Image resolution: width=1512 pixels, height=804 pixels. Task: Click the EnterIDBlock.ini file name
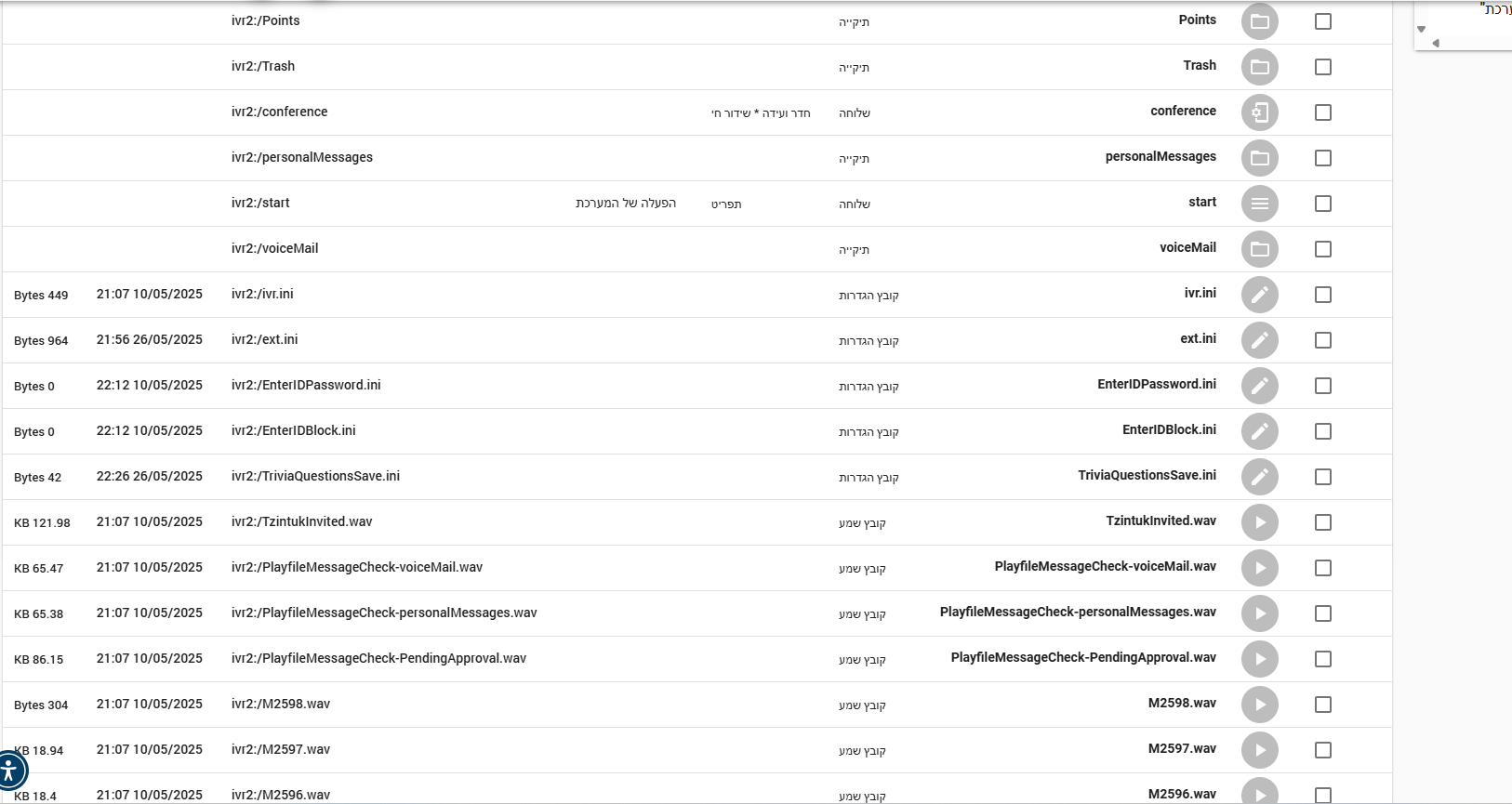tap(1169, 429)
